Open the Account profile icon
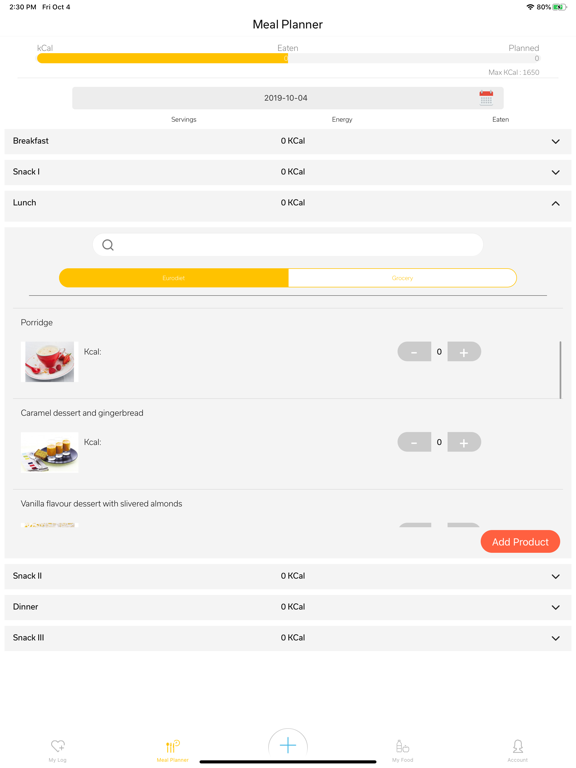This screenshot has height=768, width=576. pos(518,746)
